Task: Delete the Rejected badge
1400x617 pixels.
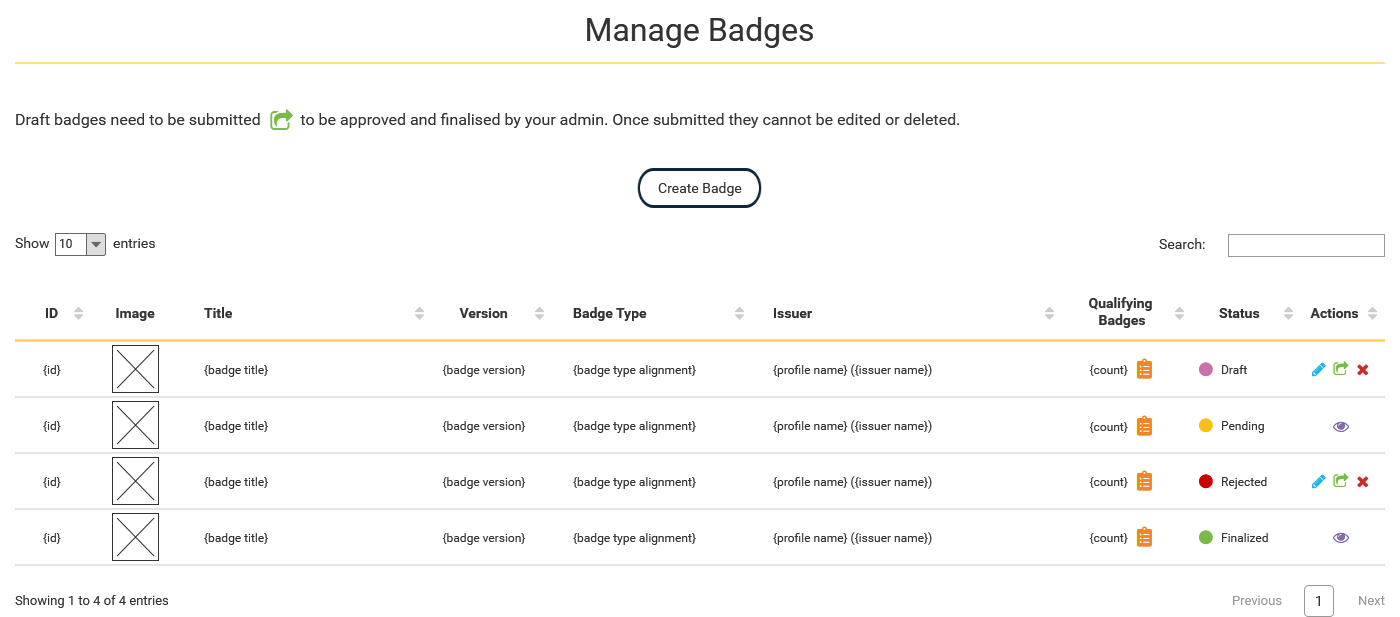Action: [x=1363, y=482]
